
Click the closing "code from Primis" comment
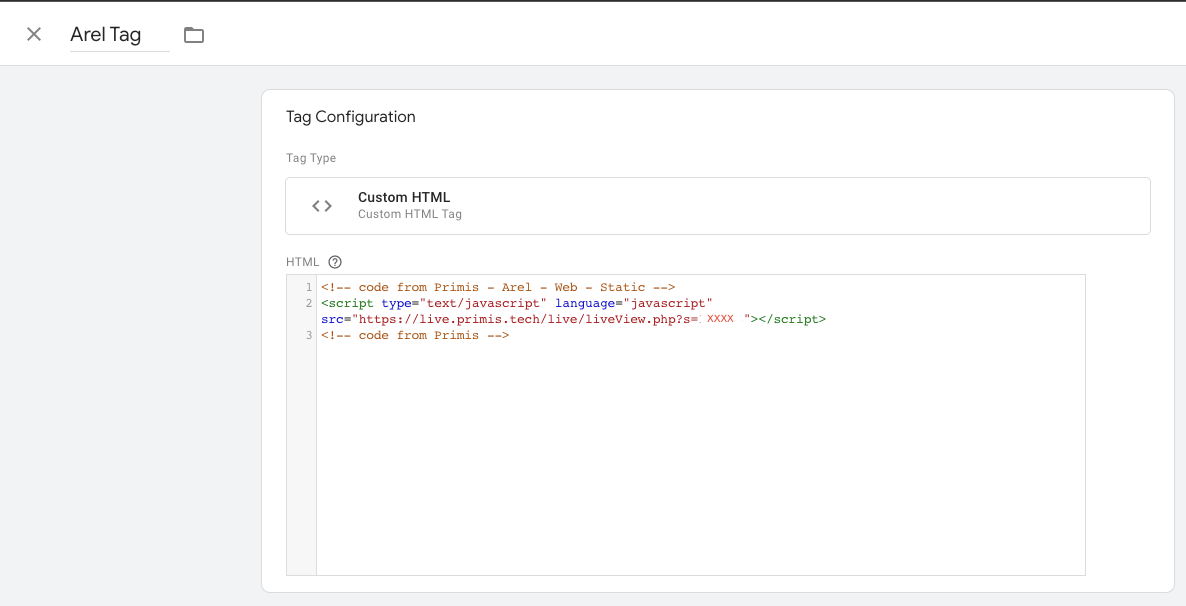414,335
